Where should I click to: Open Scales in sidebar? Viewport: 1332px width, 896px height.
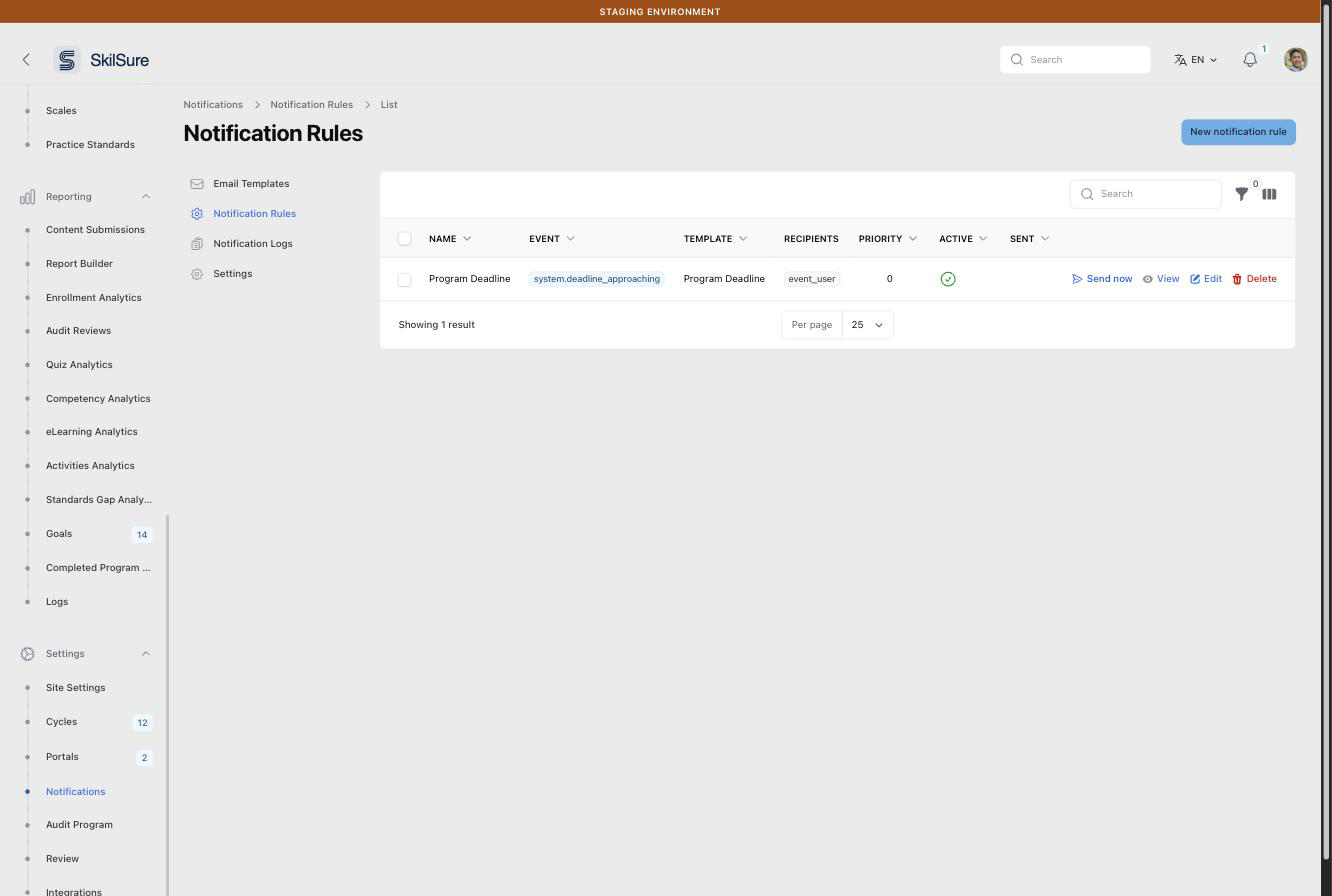(61, 111)
